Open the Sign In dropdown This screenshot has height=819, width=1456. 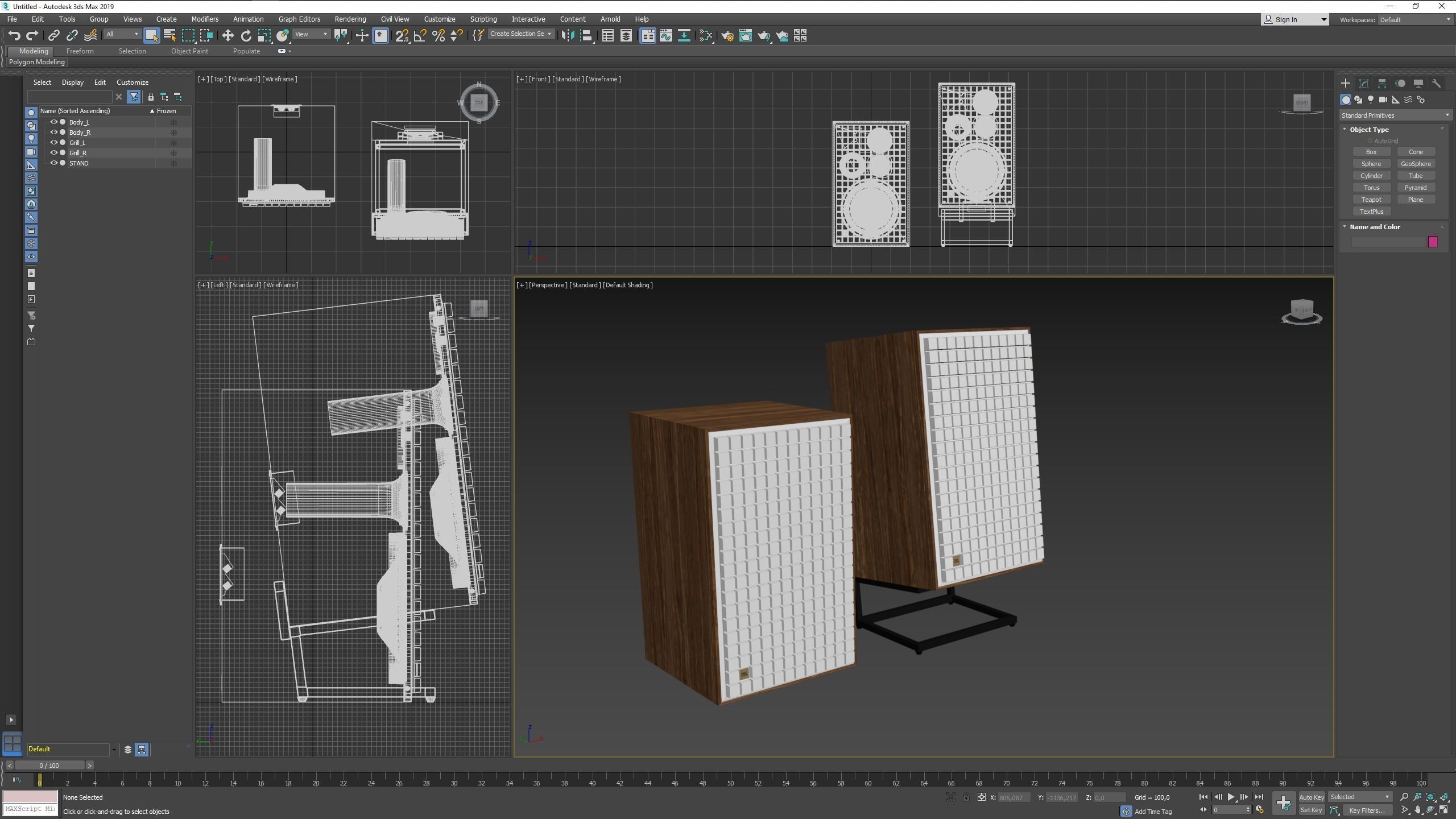1295,20
